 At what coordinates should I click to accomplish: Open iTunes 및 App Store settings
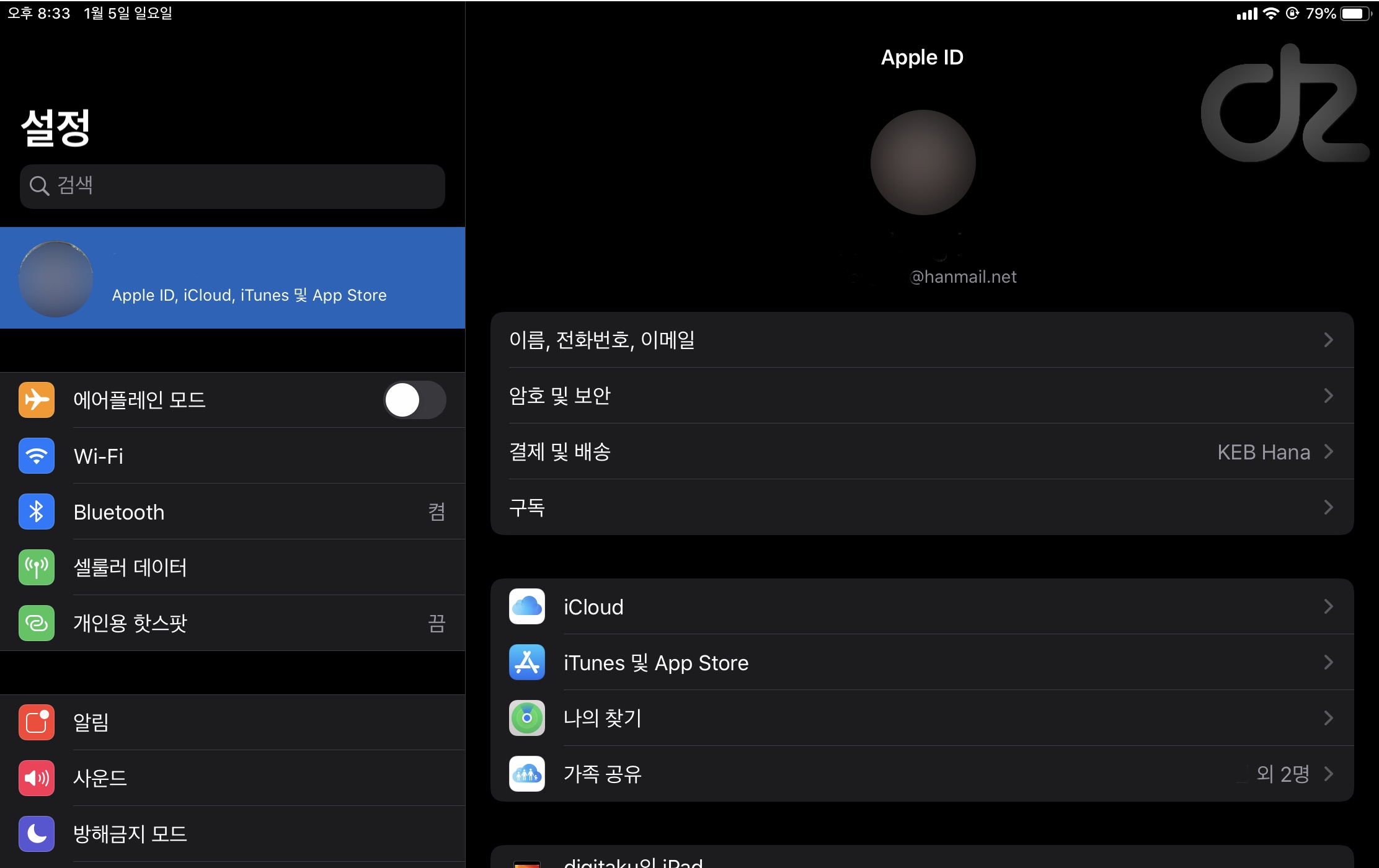click(x=922, y=662)
